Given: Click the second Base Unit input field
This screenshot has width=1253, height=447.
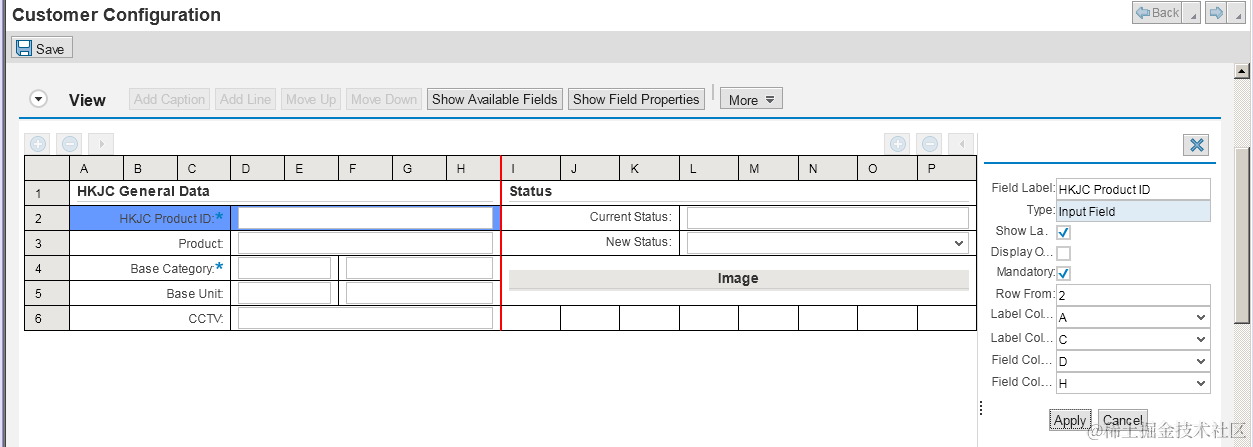Looking at the screenshot, I should tap(419, 293).
